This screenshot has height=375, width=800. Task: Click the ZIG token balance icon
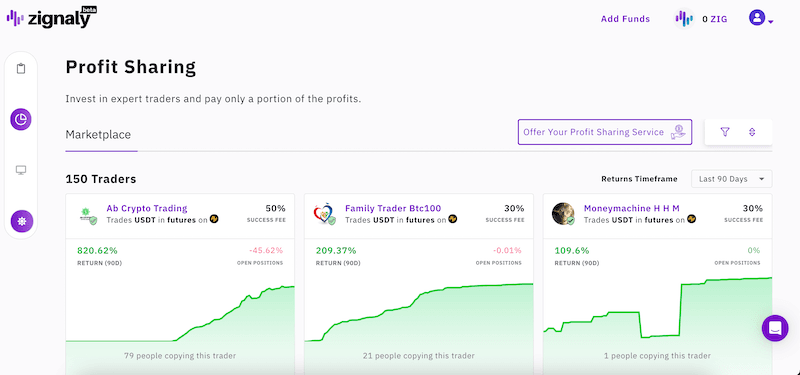click(x=684, y=19)
